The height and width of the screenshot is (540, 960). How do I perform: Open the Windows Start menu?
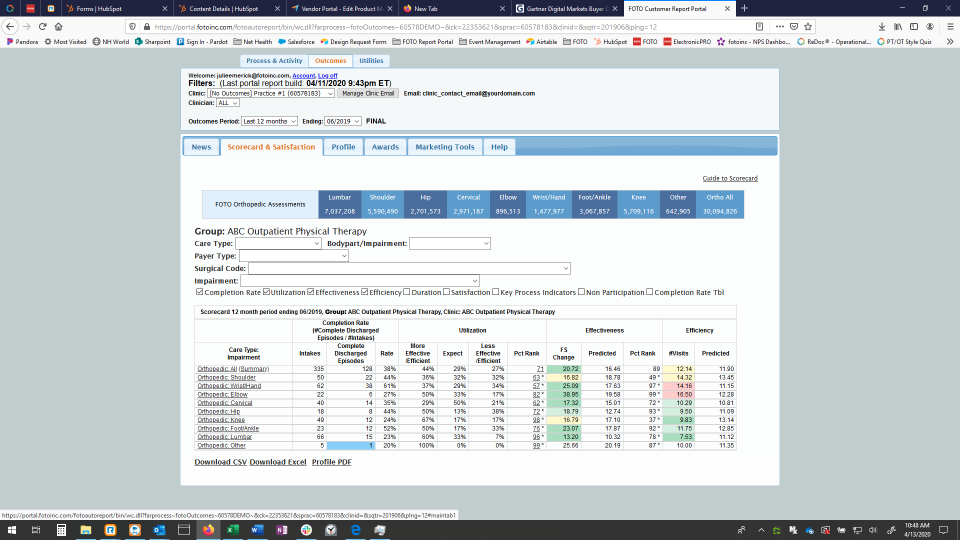[x=12, y=530]
